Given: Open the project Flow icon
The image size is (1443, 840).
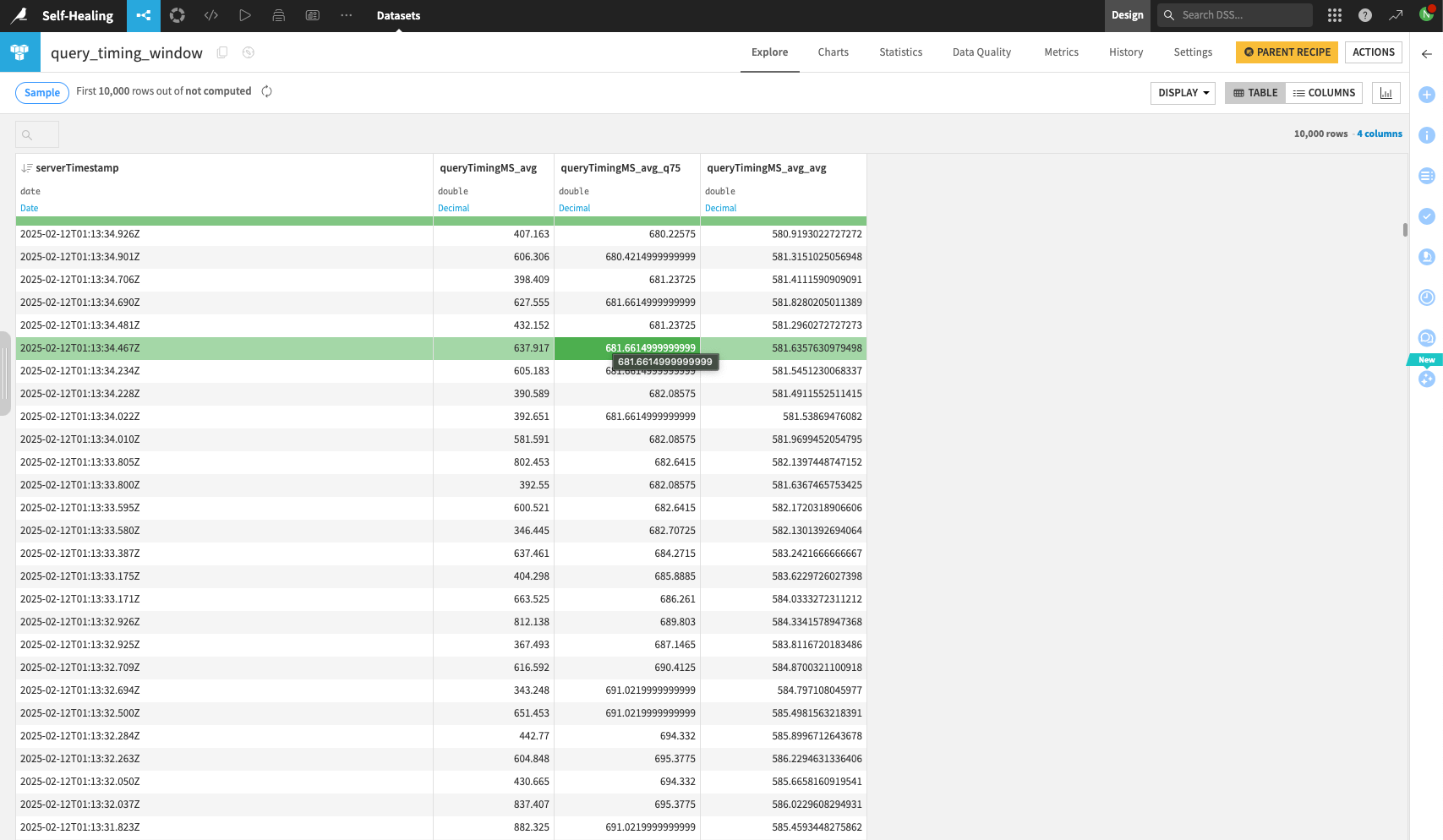Looking at the screenshot, I should (x=143, y=15).
